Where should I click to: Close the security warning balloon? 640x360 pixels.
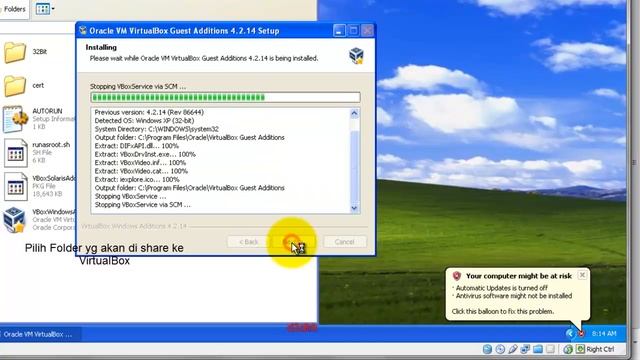582,275
